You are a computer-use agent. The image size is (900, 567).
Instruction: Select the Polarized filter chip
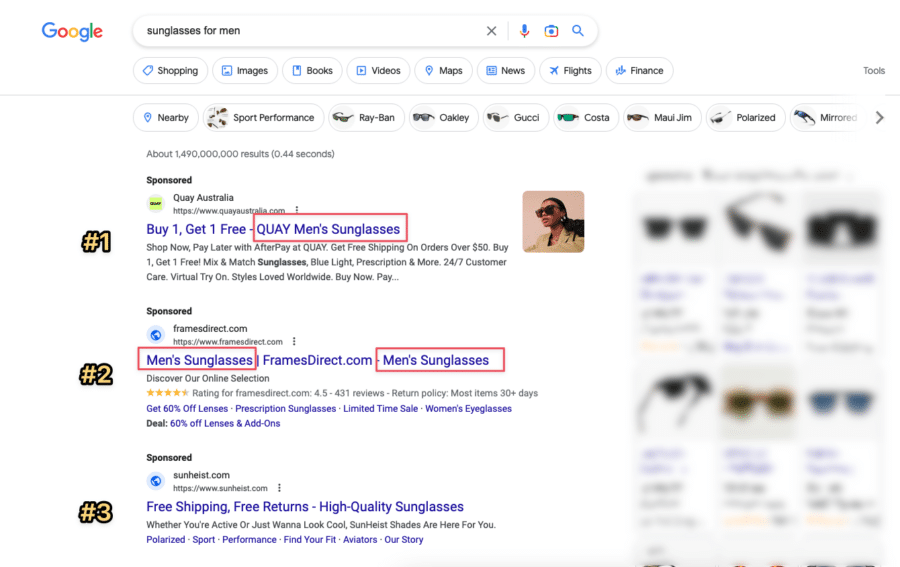click(746, 118)
